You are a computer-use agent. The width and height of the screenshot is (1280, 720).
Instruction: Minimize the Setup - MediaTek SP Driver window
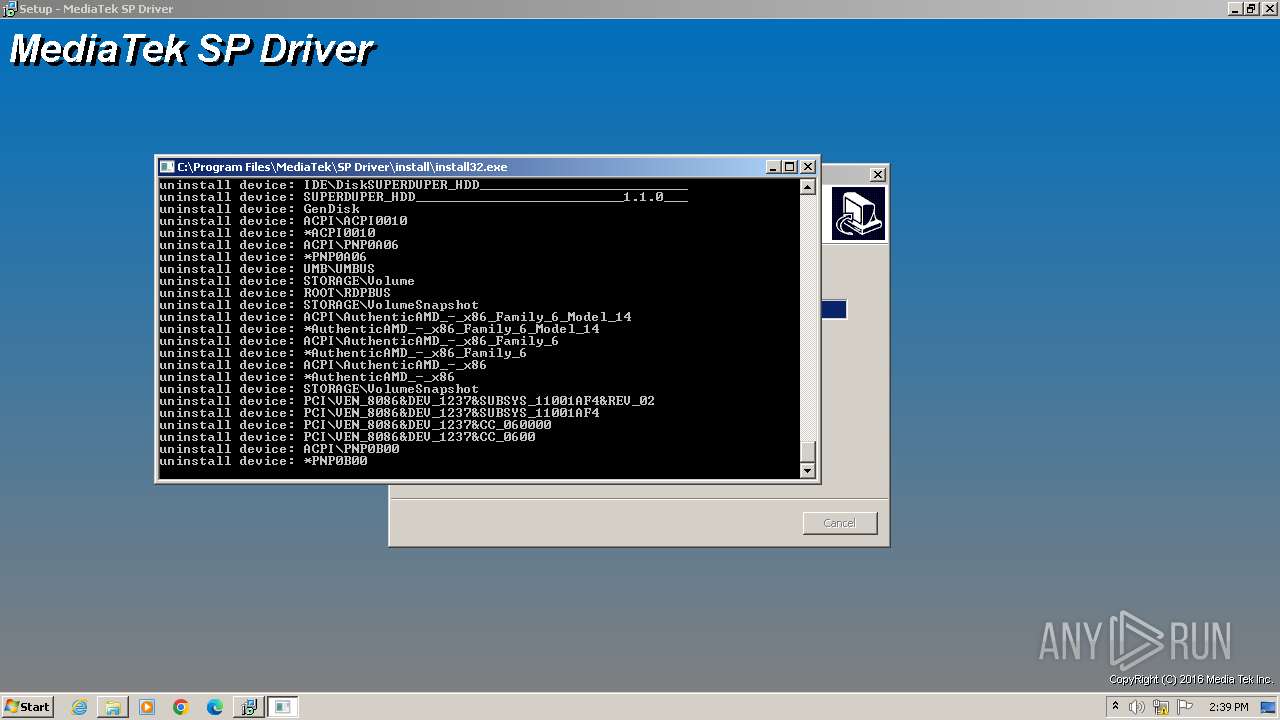click(1236, 8)
